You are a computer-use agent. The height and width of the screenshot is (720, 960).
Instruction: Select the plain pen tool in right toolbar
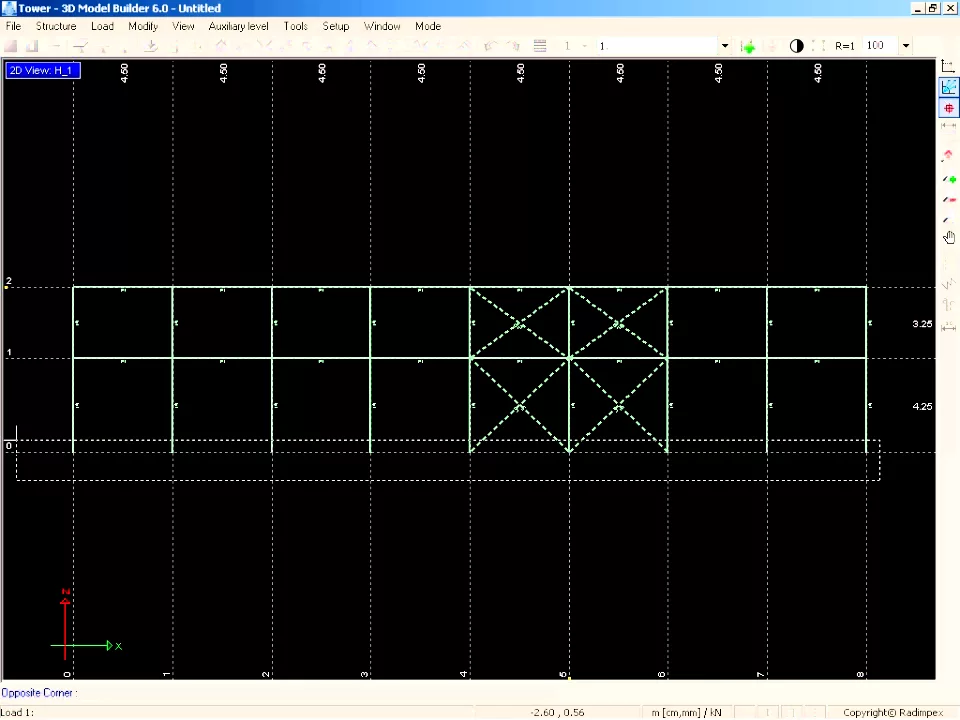(x=947, y=220)
